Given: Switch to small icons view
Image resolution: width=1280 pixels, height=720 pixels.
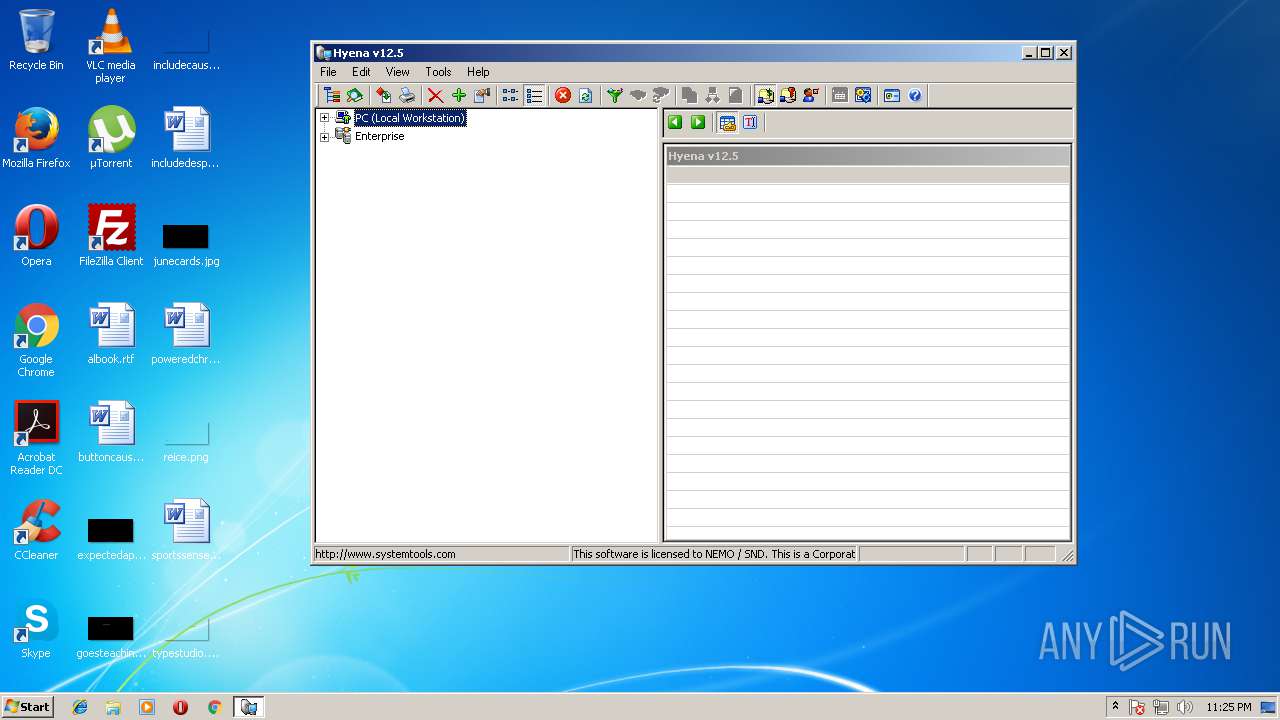Looking at the screenshot, I should pyautogui.click(x=510, y=95).
